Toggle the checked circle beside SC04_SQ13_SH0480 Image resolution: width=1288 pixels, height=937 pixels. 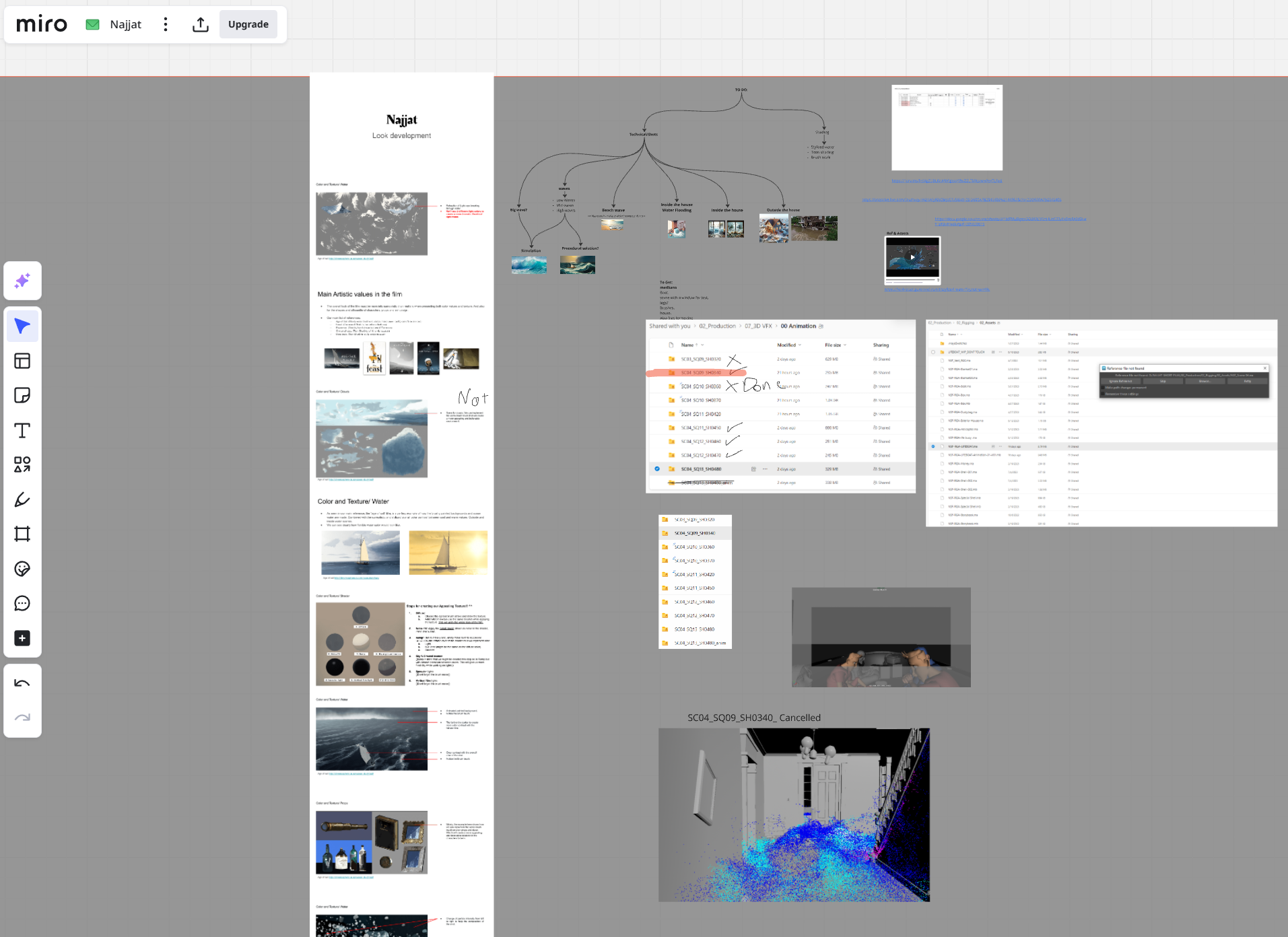point(657,469)
